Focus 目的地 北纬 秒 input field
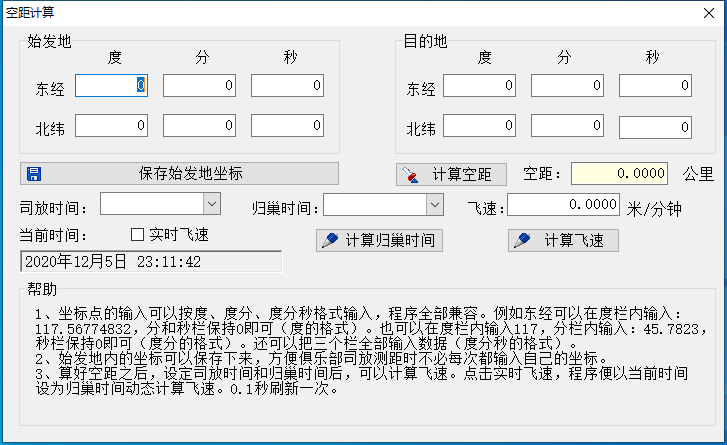 click(656, 127)
